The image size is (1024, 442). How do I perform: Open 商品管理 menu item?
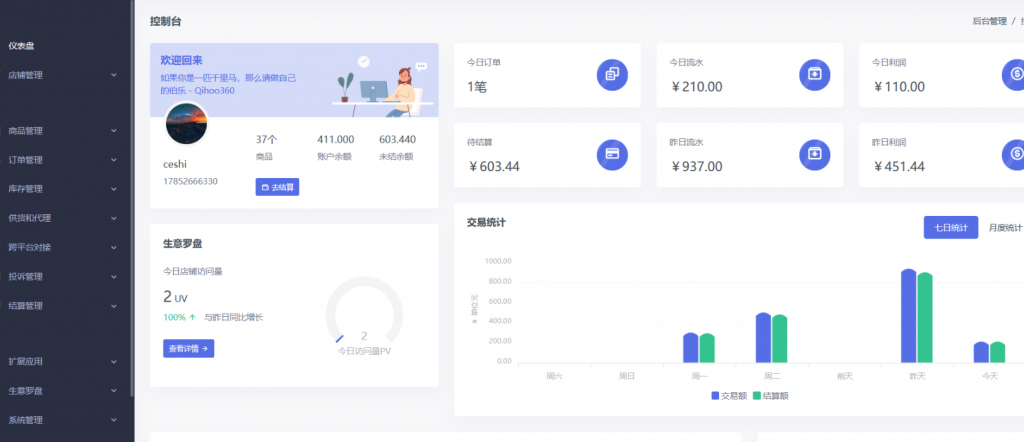25,131
